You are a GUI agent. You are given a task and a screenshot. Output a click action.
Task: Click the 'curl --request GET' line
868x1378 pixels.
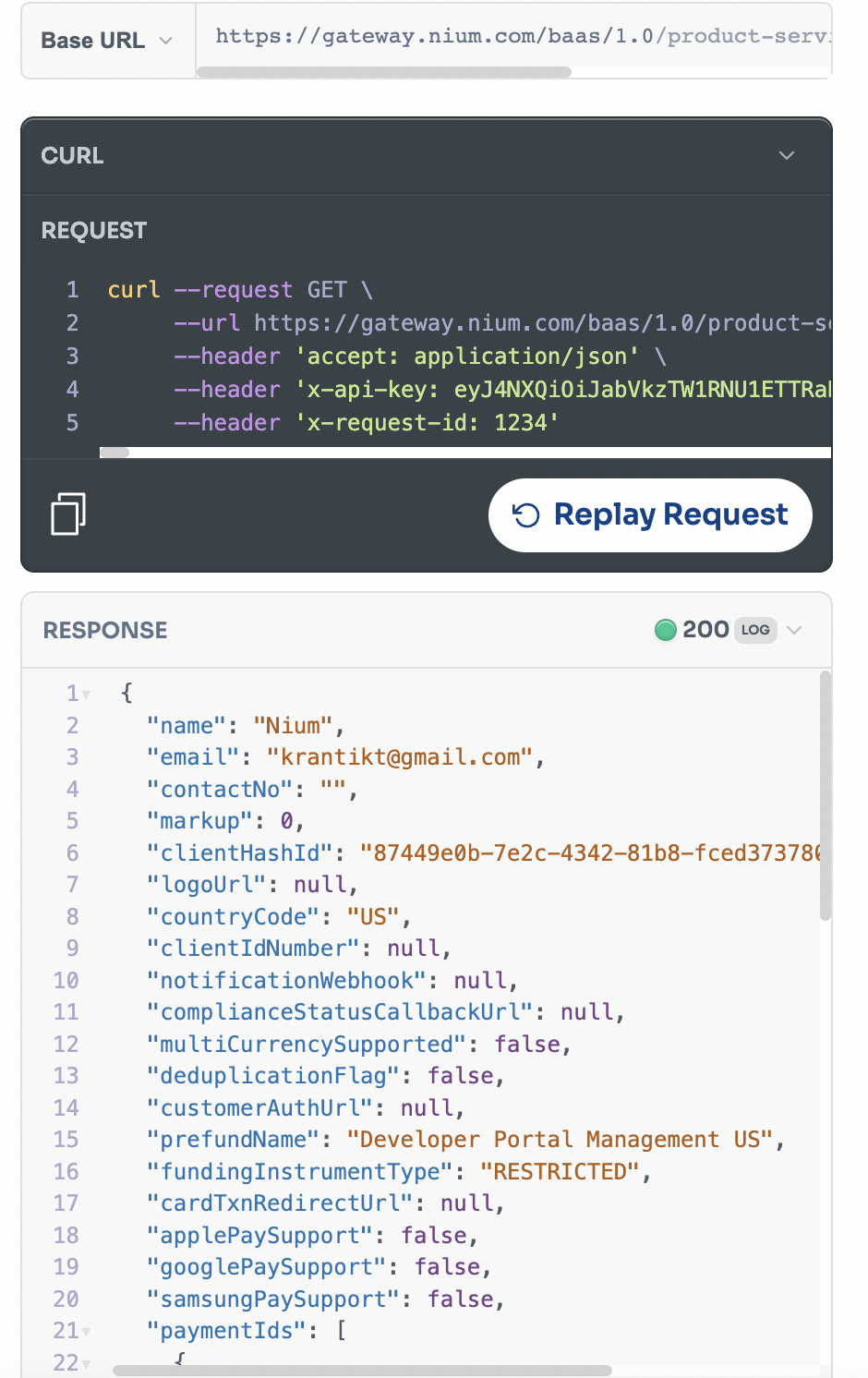240,290
